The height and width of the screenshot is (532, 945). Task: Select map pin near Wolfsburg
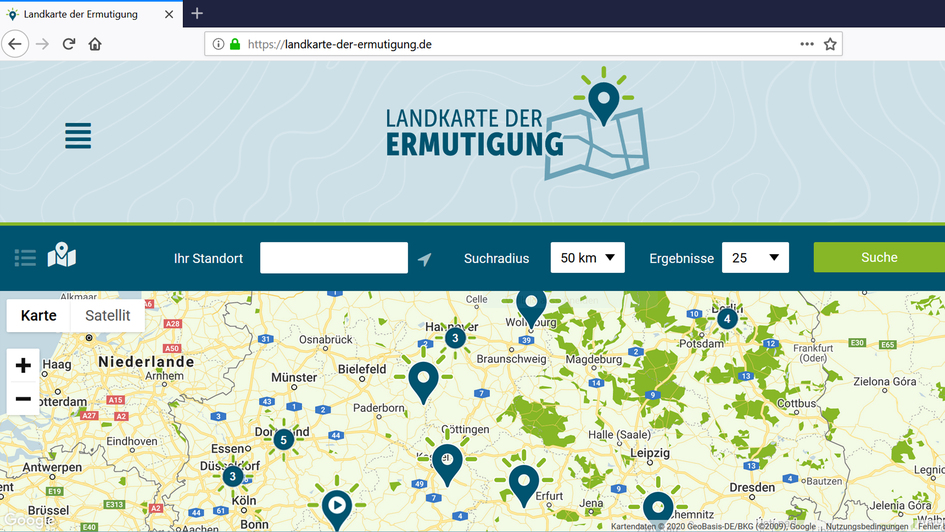tap(531, 307)
